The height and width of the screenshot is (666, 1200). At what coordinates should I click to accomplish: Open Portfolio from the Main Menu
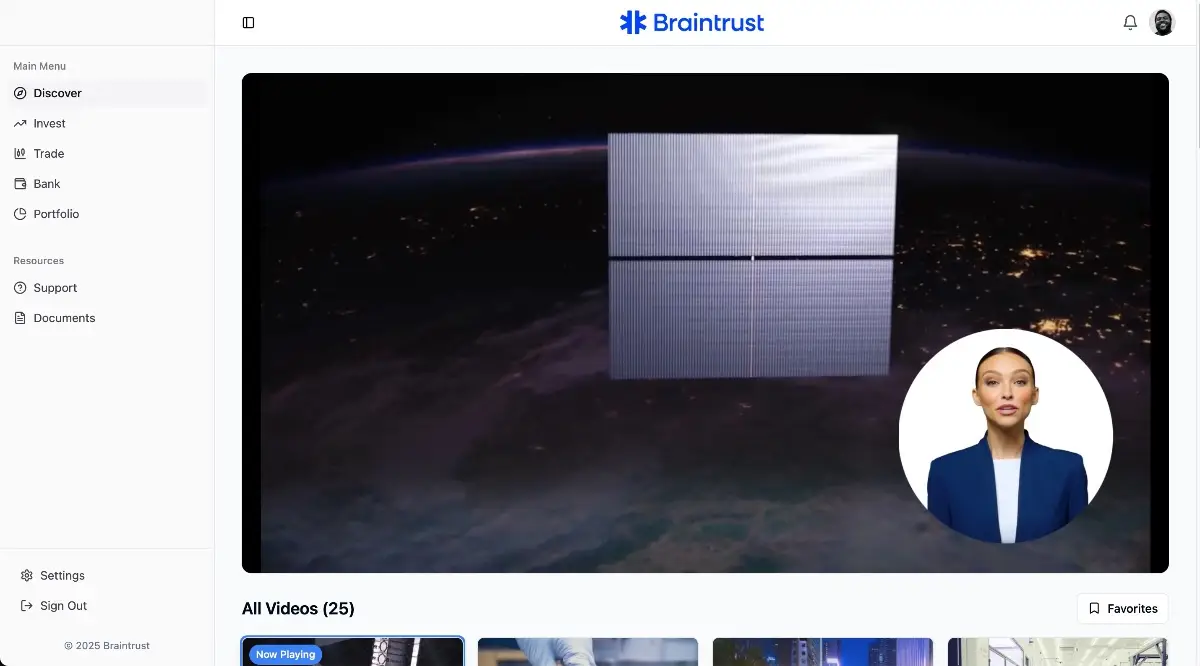[x=57, y=213]
